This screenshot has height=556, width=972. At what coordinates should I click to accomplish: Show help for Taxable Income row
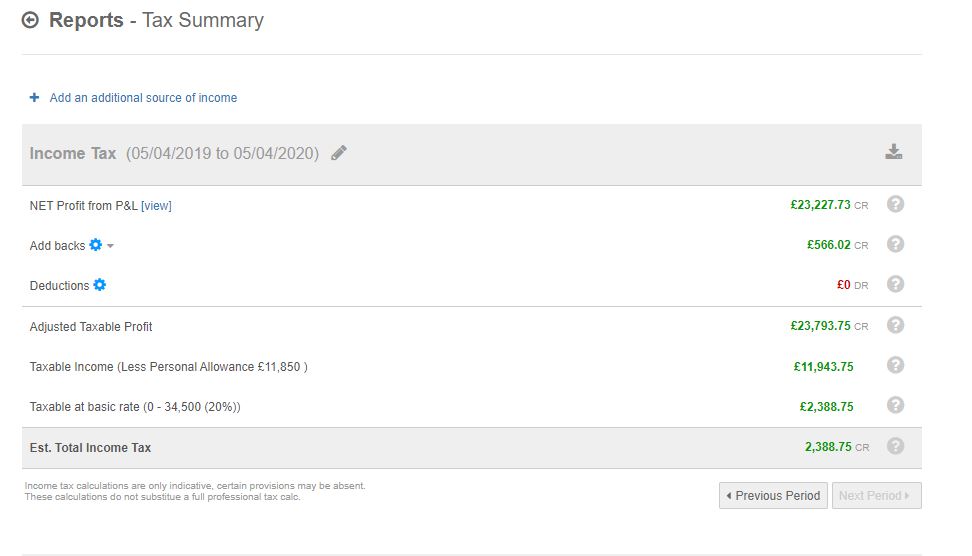[895, 365]
